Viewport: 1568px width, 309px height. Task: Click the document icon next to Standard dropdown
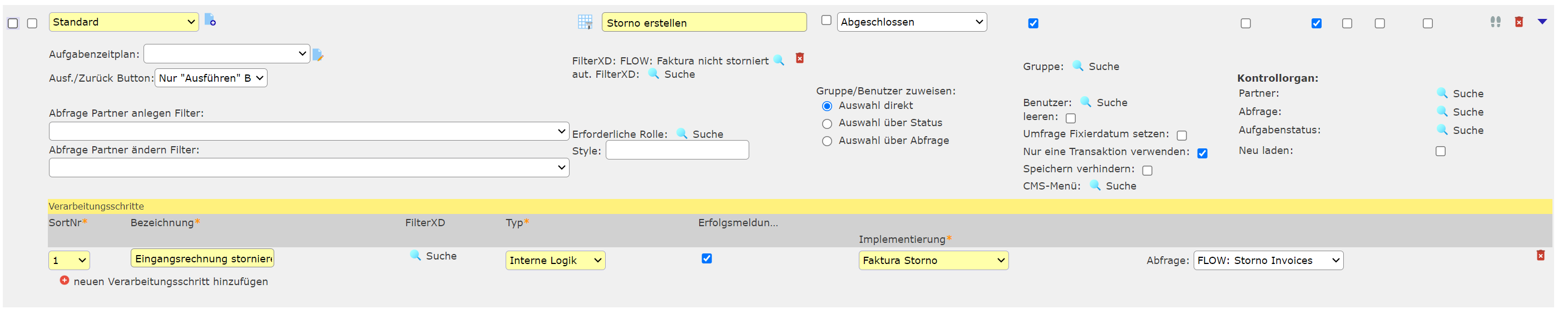pyautogui.click(x=210, y=21)
